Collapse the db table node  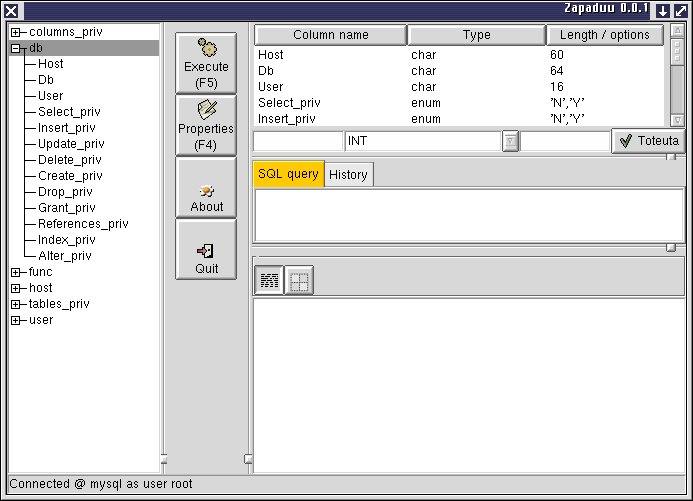(x=16, y=48)
